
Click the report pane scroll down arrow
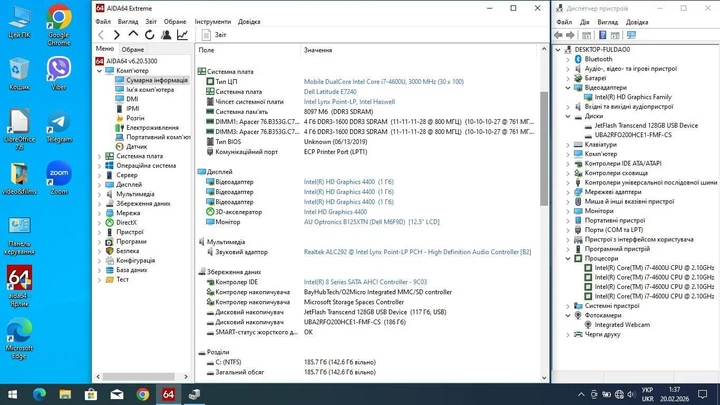tap(544, 378)
